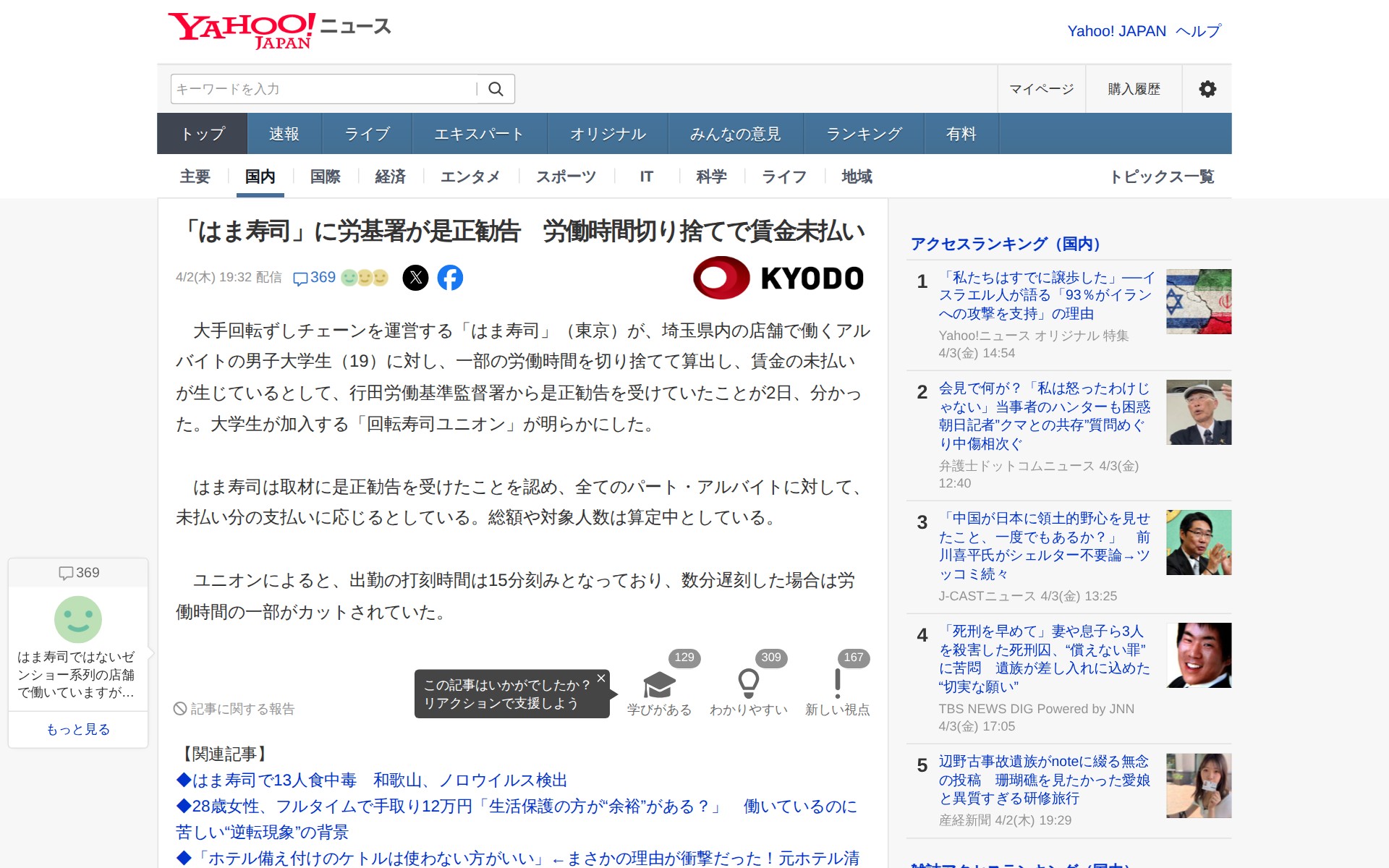Open ranking item 2 thumbnail photo
Screen dimensions: 1389x868
point(1198,412)
